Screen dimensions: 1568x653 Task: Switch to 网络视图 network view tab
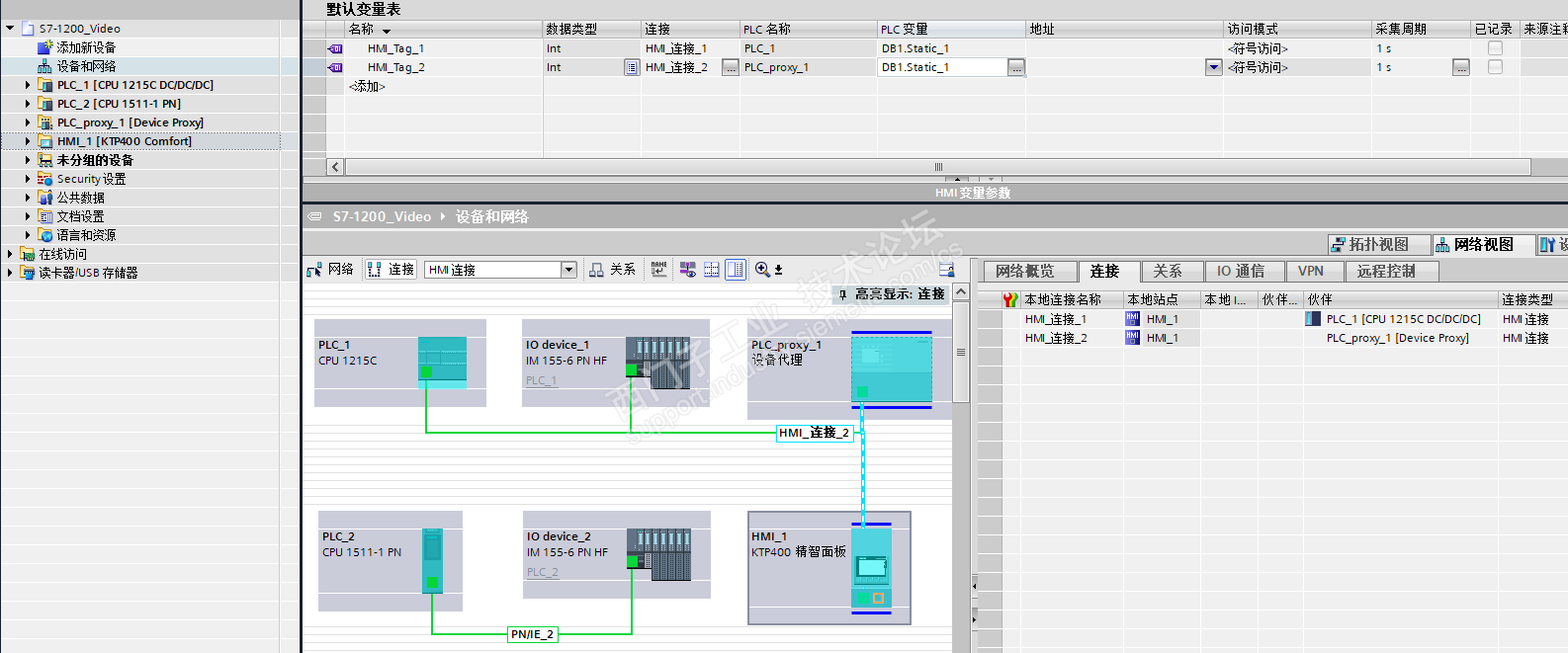[x=1483, y=244]
